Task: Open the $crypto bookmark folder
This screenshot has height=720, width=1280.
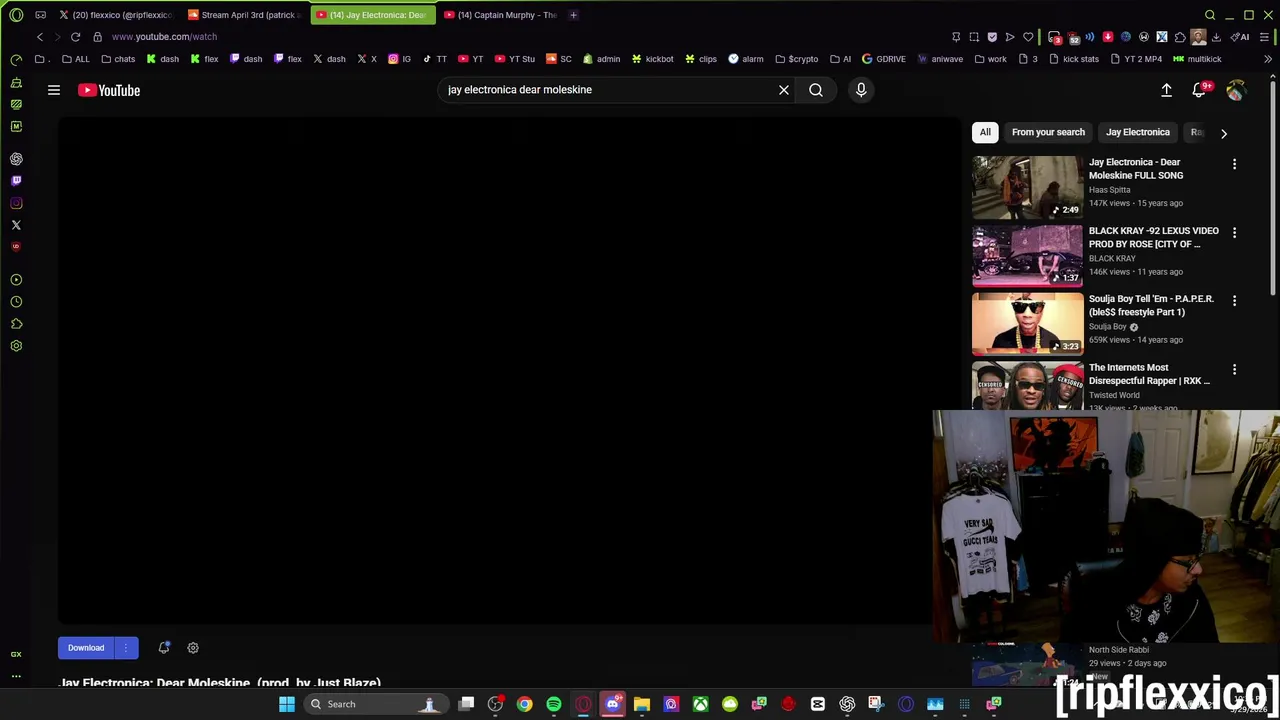Action: tap(796, 59)
